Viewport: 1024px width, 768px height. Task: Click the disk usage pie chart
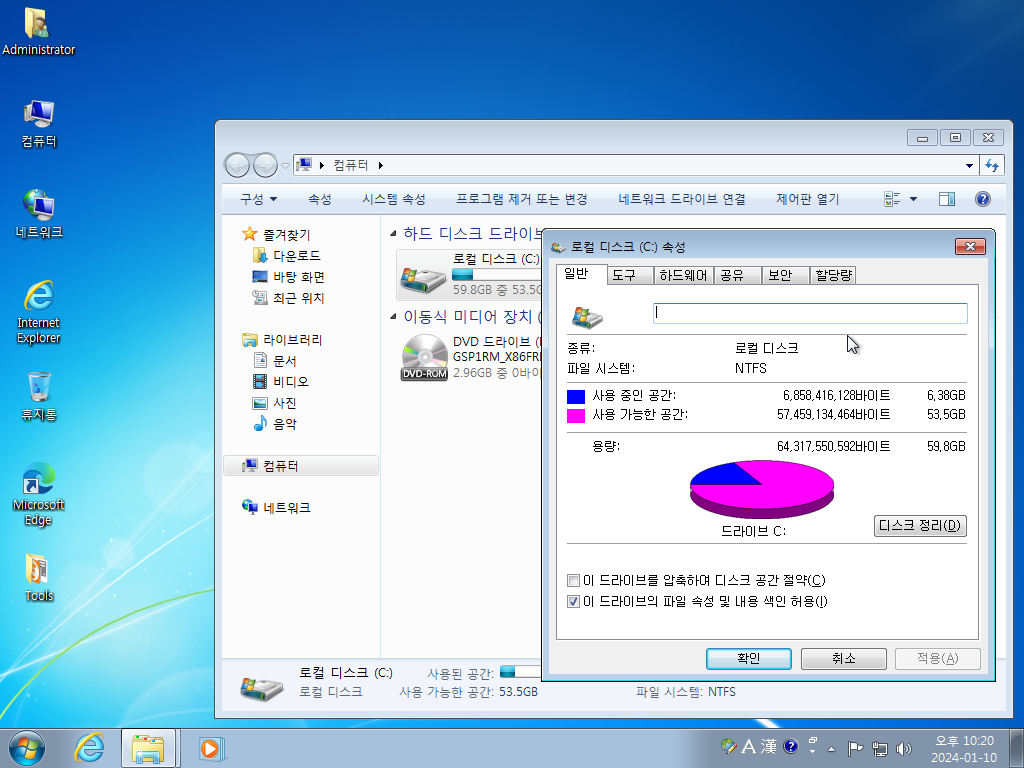click(761, 489)
